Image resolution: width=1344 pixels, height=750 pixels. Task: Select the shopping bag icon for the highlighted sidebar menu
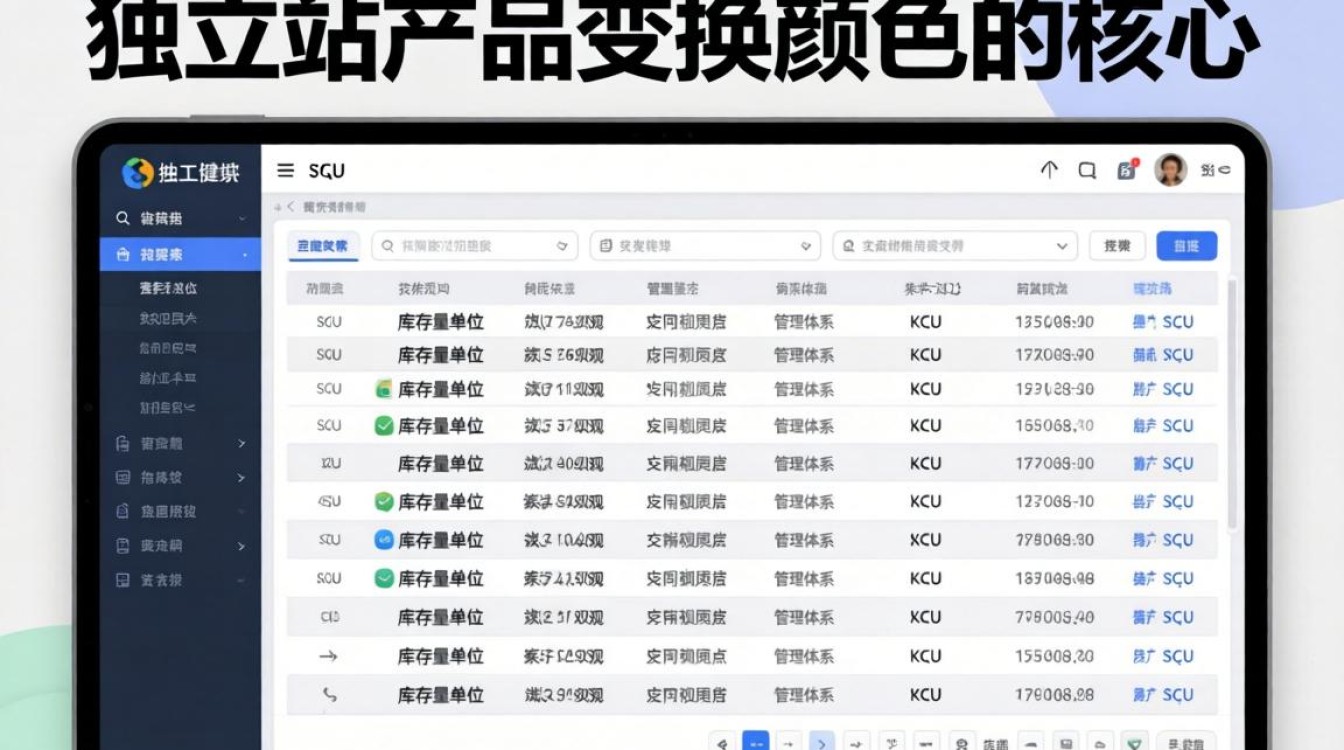(124, 254)
